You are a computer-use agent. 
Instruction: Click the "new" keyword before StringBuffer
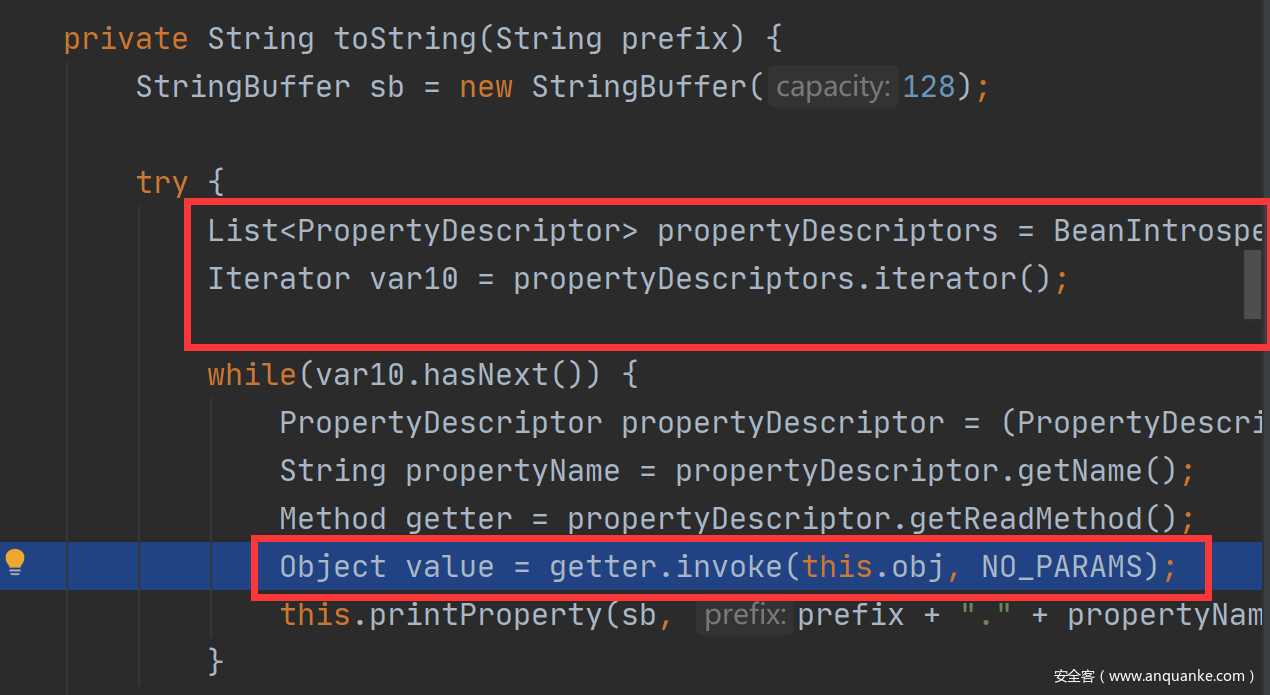click(486, 87)
